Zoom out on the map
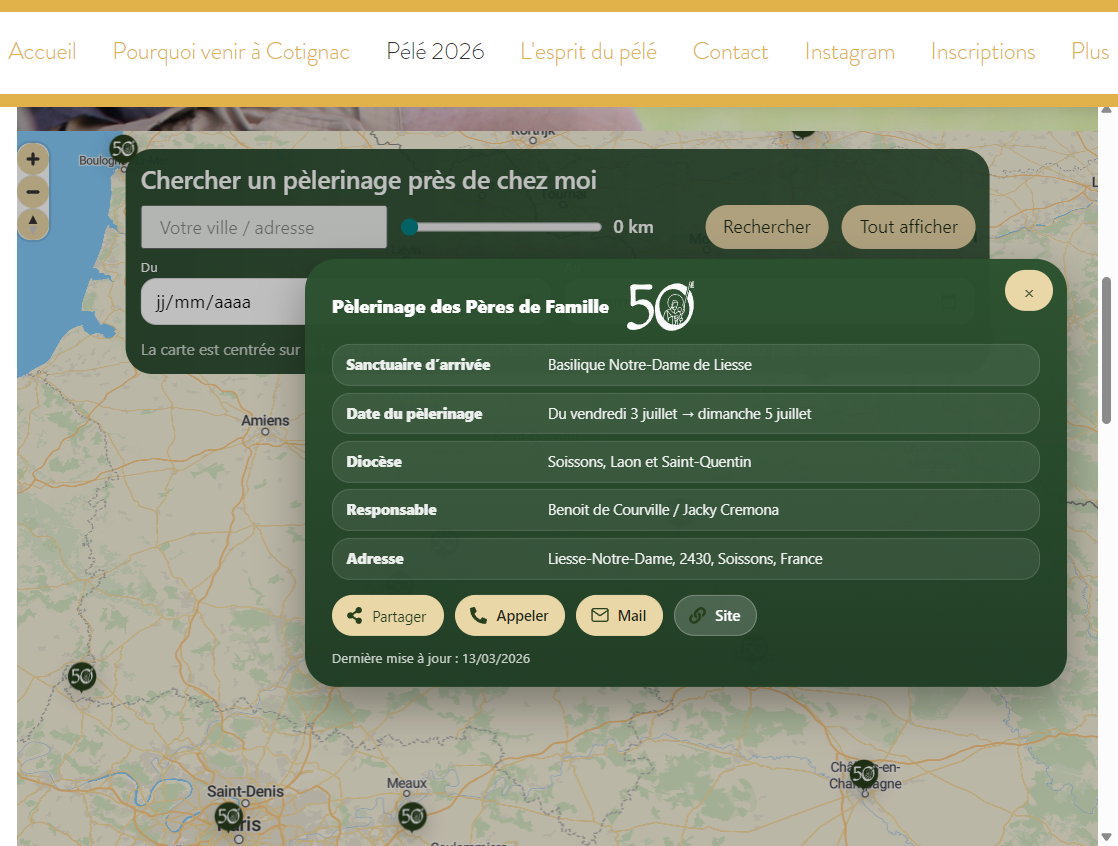 [x=33, y=191]
